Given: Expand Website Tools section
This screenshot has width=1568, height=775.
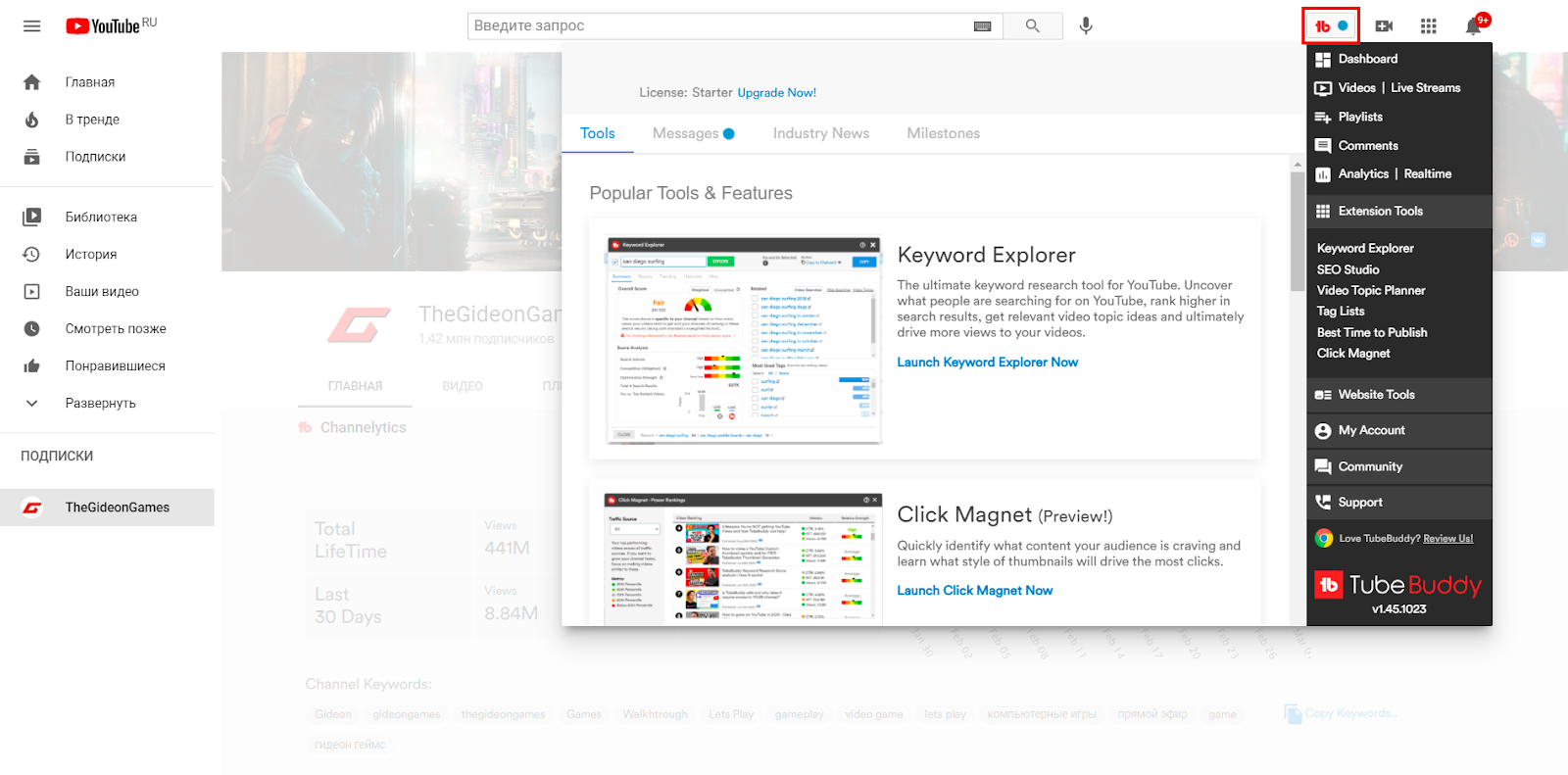Looking at the screenshot, I should (1399, 395).
